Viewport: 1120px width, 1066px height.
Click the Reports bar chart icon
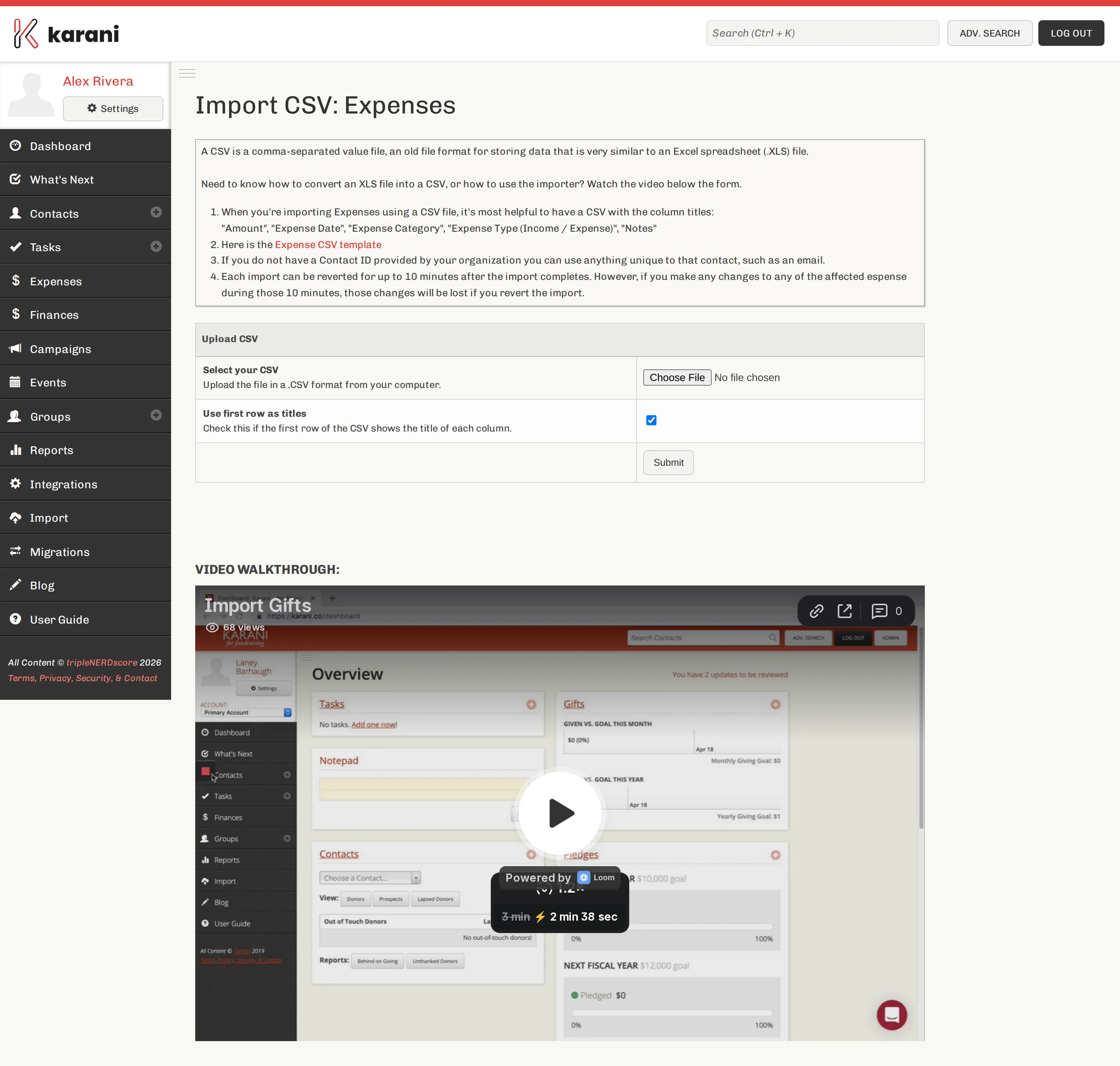[15, 449]
